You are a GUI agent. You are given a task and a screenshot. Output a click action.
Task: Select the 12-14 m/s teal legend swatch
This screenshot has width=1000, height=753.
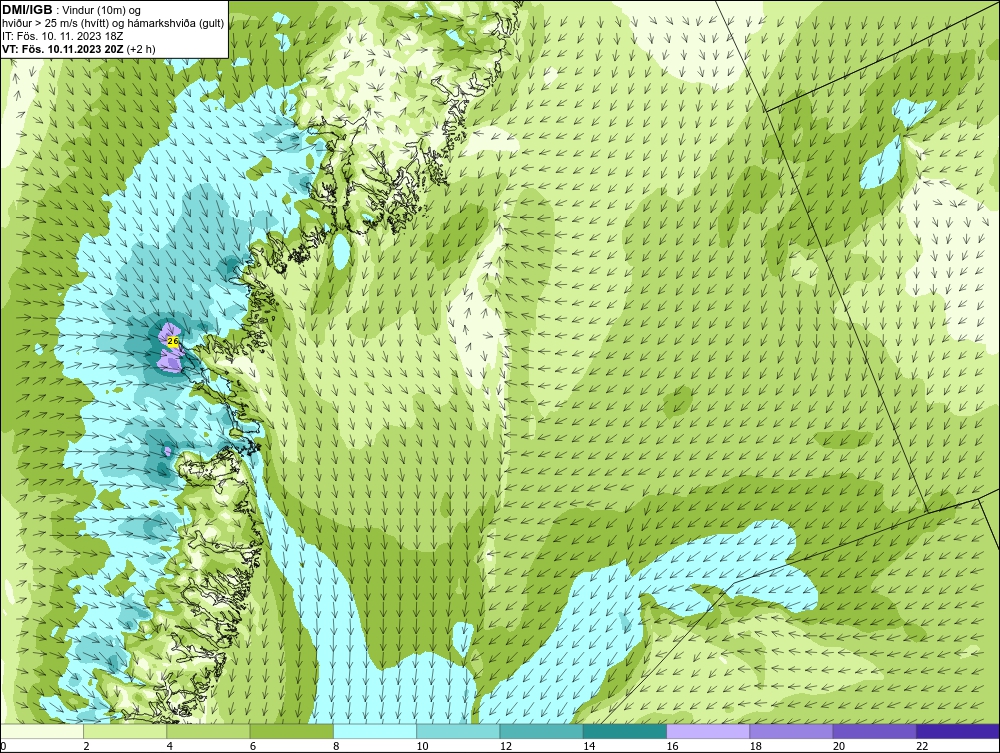[541, 731]
